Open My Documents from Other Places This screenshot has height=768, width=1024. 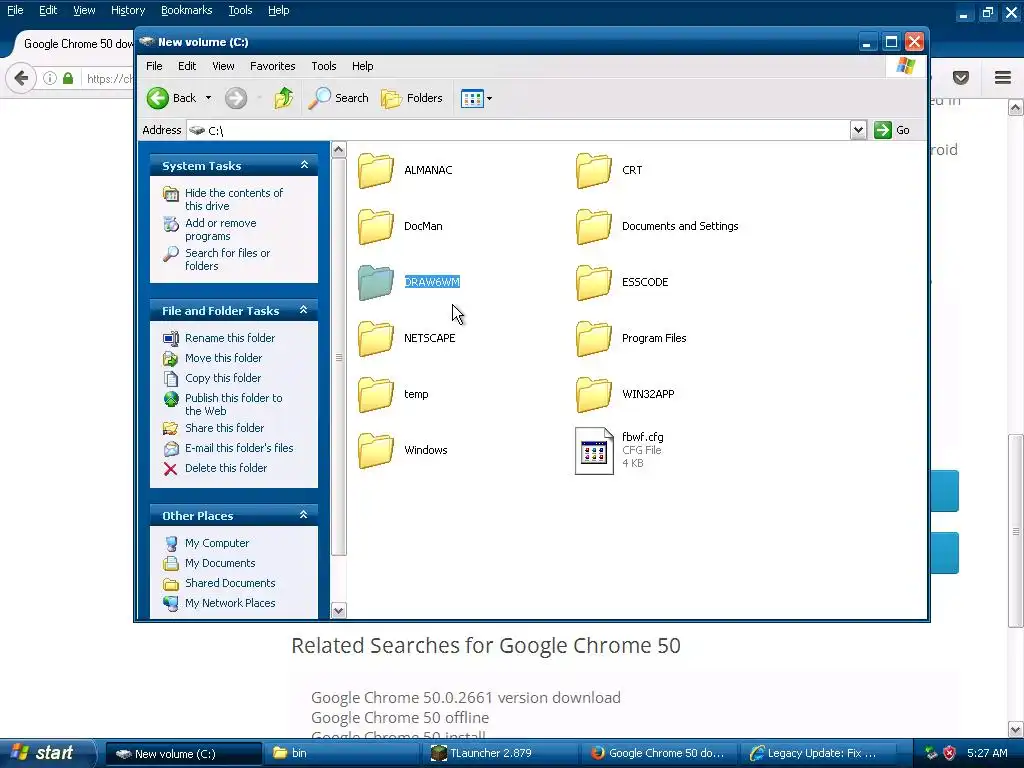click(219, 563)
